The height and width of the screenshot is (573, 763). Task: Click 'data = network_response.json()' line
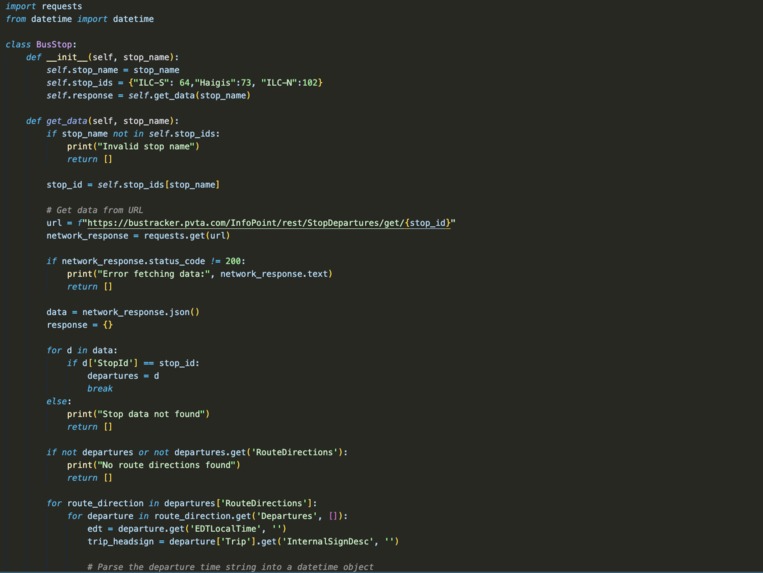coord(123,312)
